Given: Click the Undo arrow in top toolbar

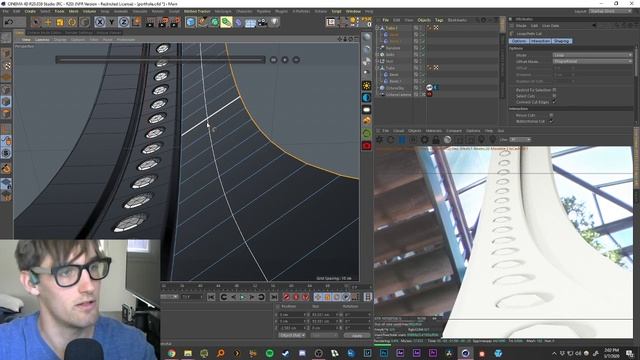Looking at the screenshot, I should coord(9,22).
